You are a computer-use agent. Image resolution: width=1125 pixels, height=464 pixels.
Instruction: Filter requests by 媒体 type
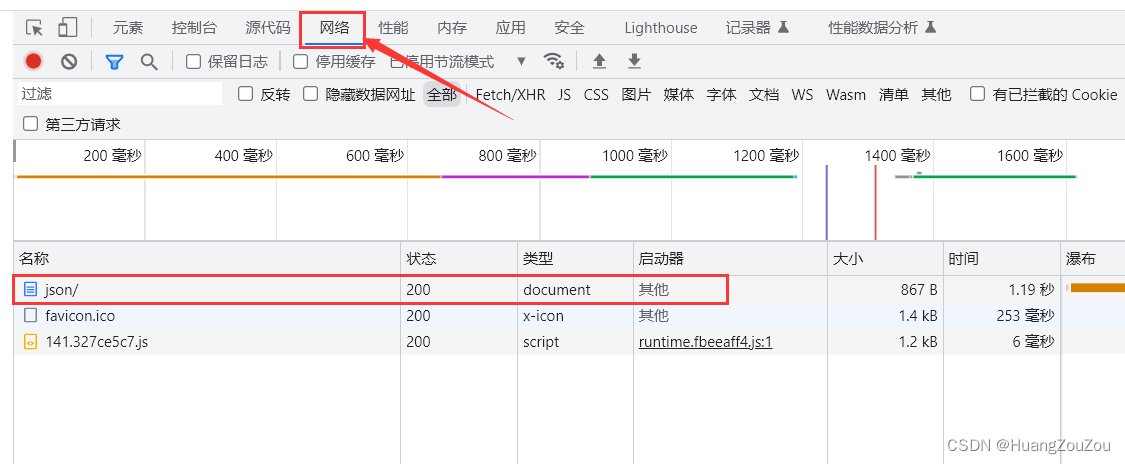point(679,95)
